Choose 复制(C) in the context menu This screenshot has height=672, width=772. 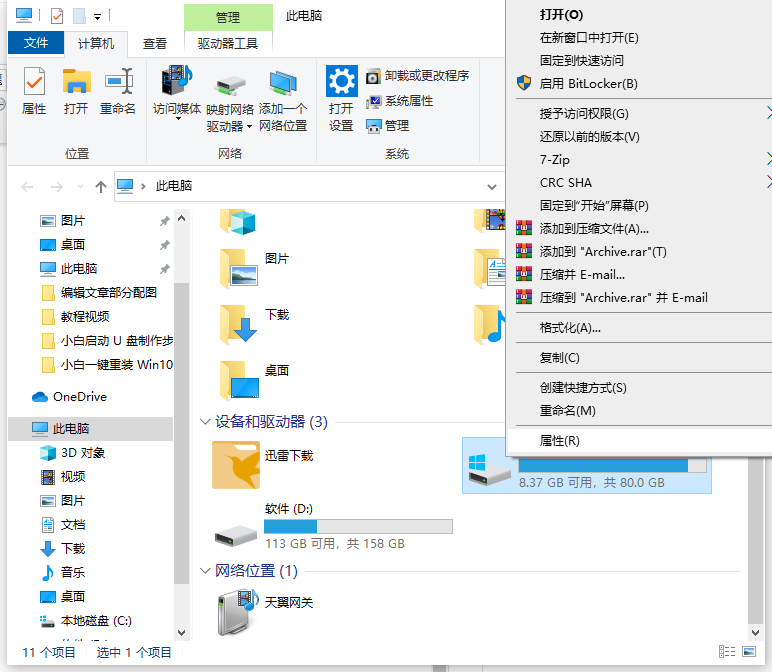tap(640, 358)
